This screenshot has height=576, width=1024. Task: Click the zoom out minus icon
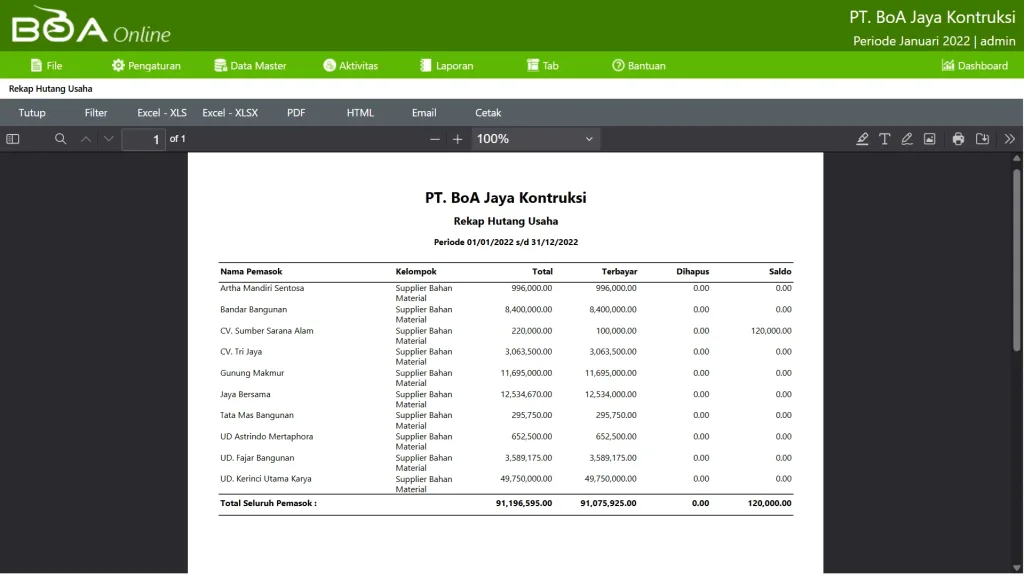435,139
